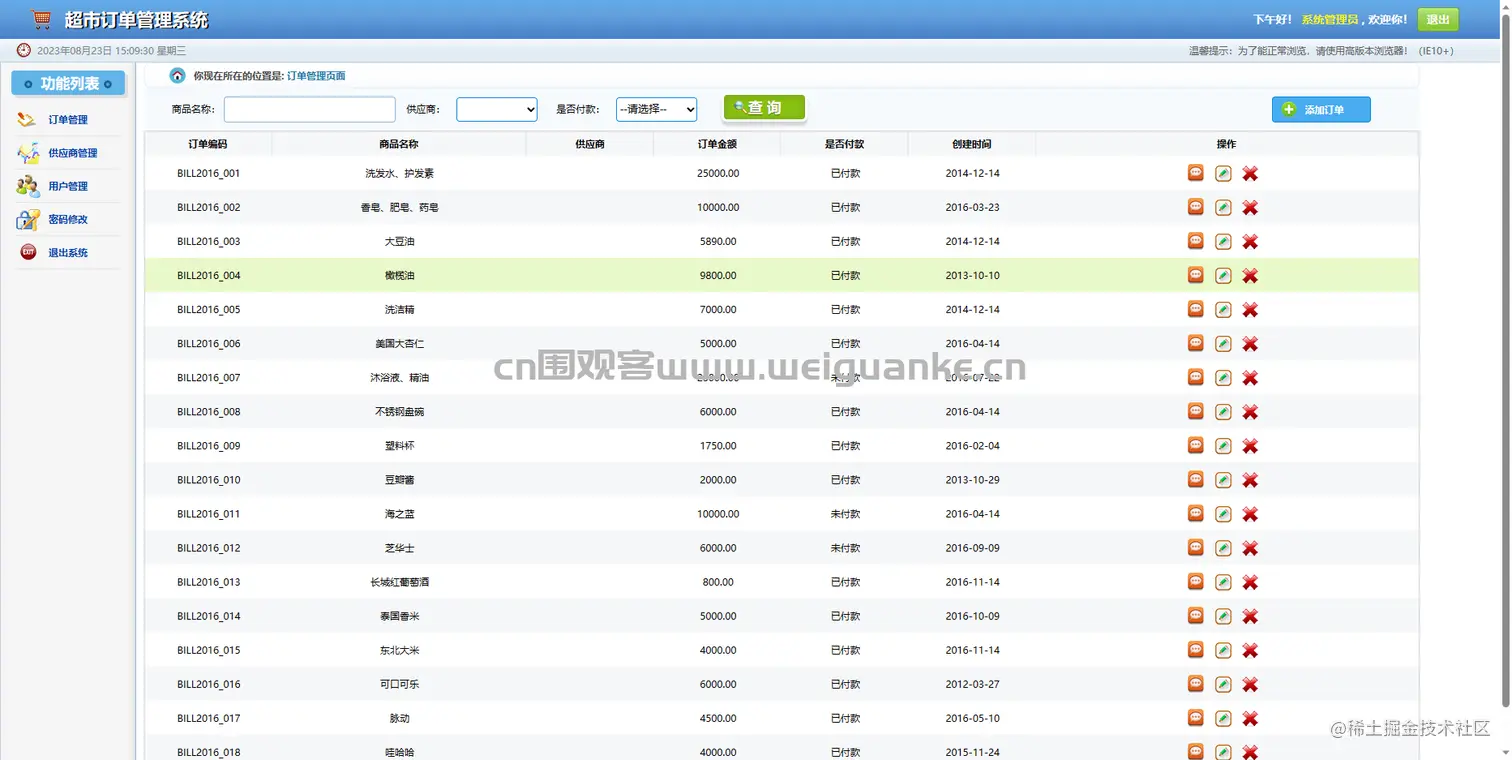Image resolution: width=1512 pixels, height=760 pixels.
Task: Delete order BILL2016_002 with red X
Action: [1250, 208]
